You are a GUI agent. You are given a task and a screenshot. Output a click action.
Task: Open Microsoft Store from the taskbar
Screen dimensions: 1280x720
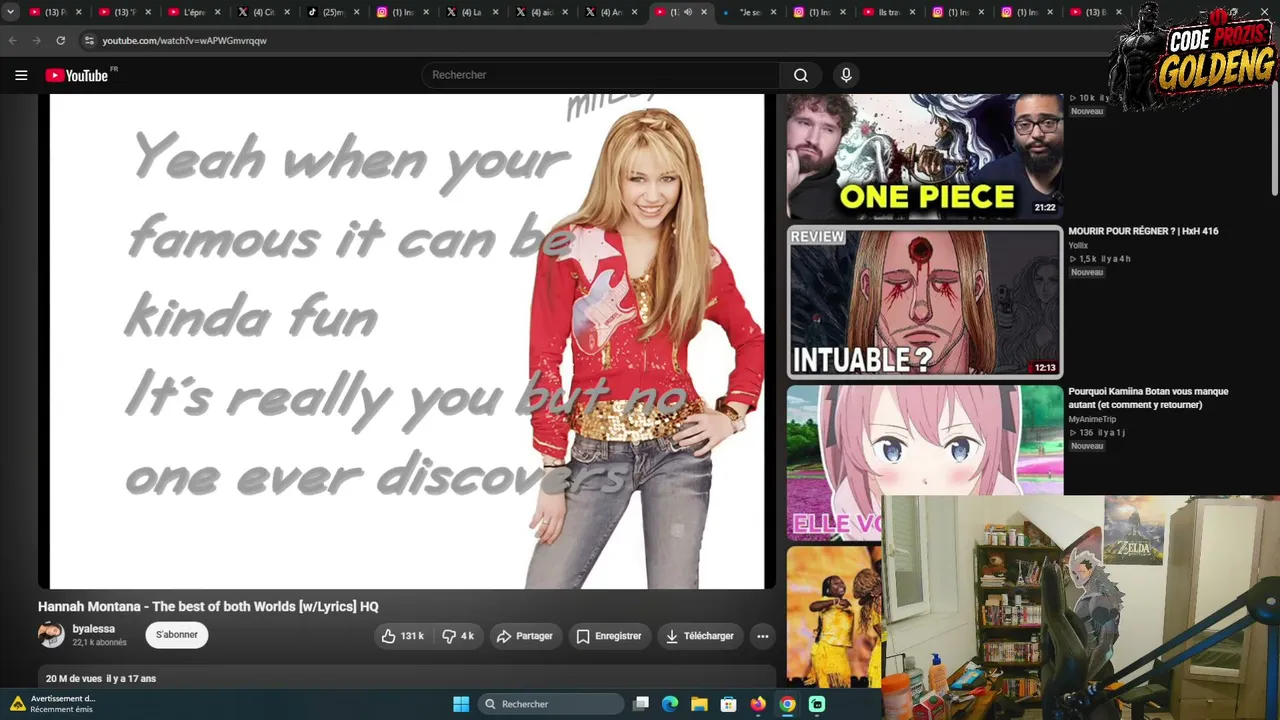[x=729, y=704]
